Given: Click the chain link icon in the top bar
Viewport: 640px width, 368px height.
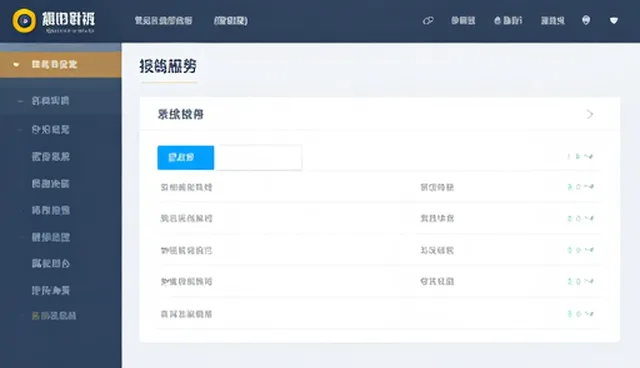Looking at the screenshot, I should 428,20.
